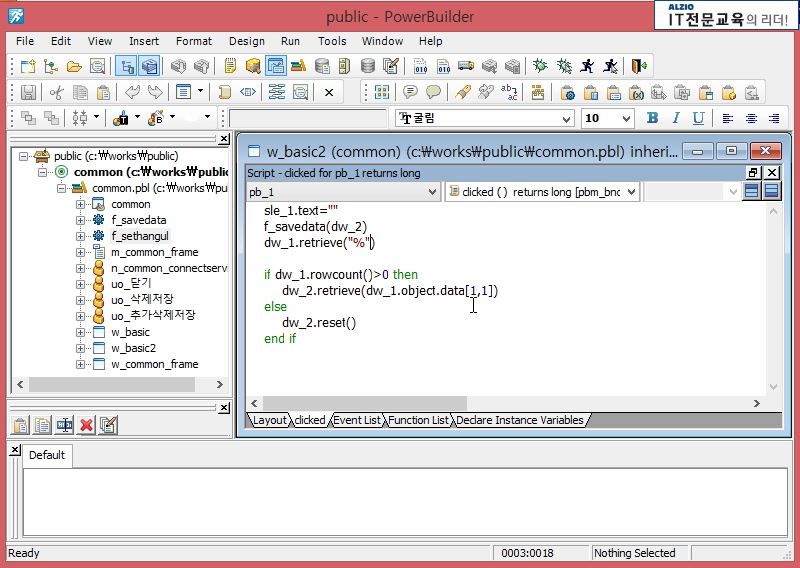The height and width of the screenshot is (568, 800).
Task: Expand the m_common_frame tree node
Action: point(80,252)
